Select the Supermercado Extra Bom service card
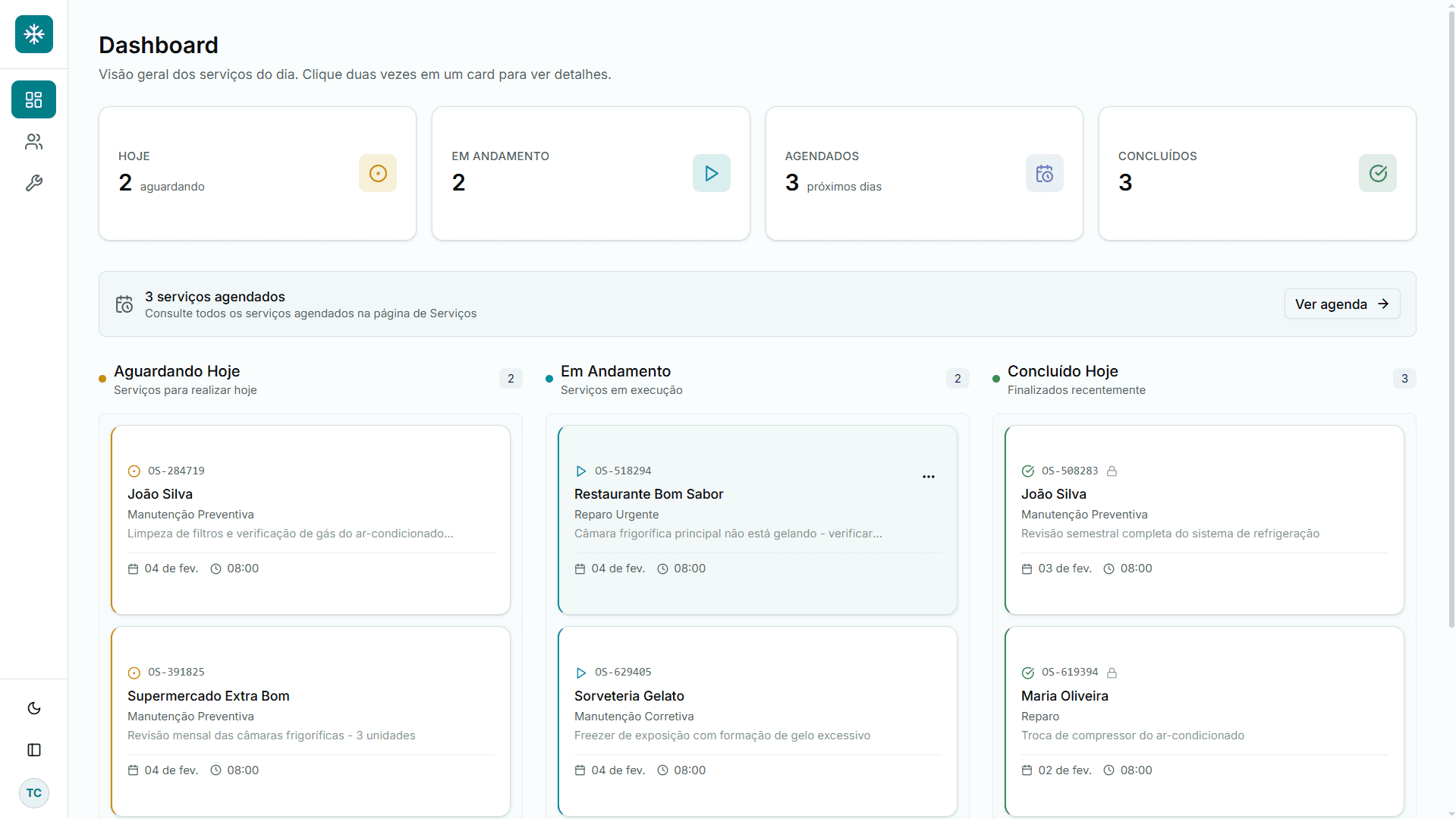This screenshot has height=819, width=1456. (310, 721)
